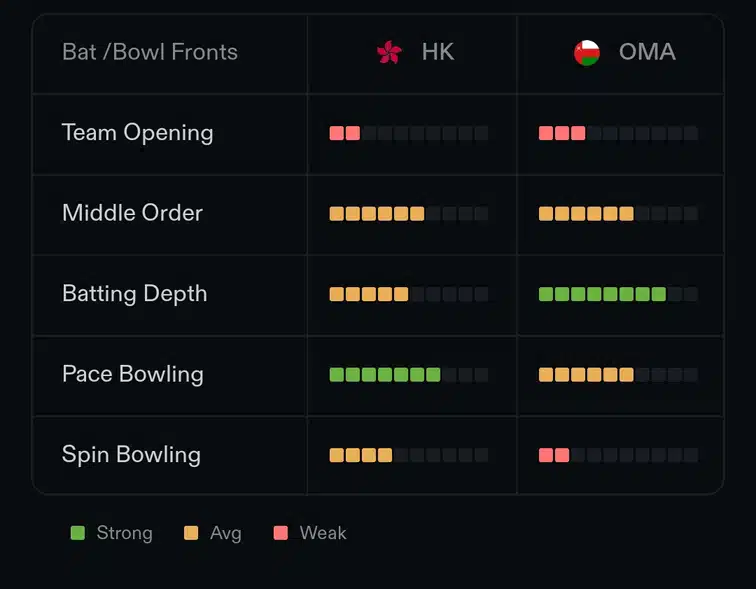
Task: Click OMA's Pace Bowling rating bar
Action: point(618,375)
